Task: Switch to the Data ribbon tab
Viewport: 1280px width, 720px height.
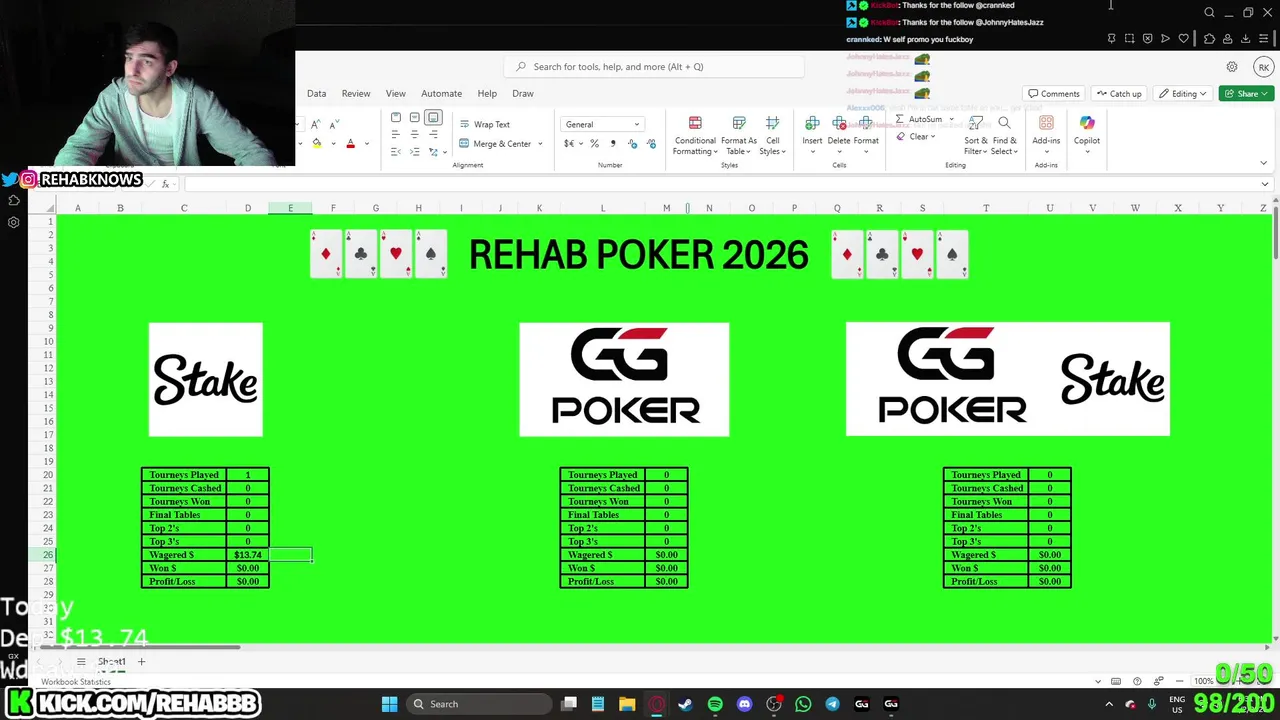Action: (x=316, y=93)
